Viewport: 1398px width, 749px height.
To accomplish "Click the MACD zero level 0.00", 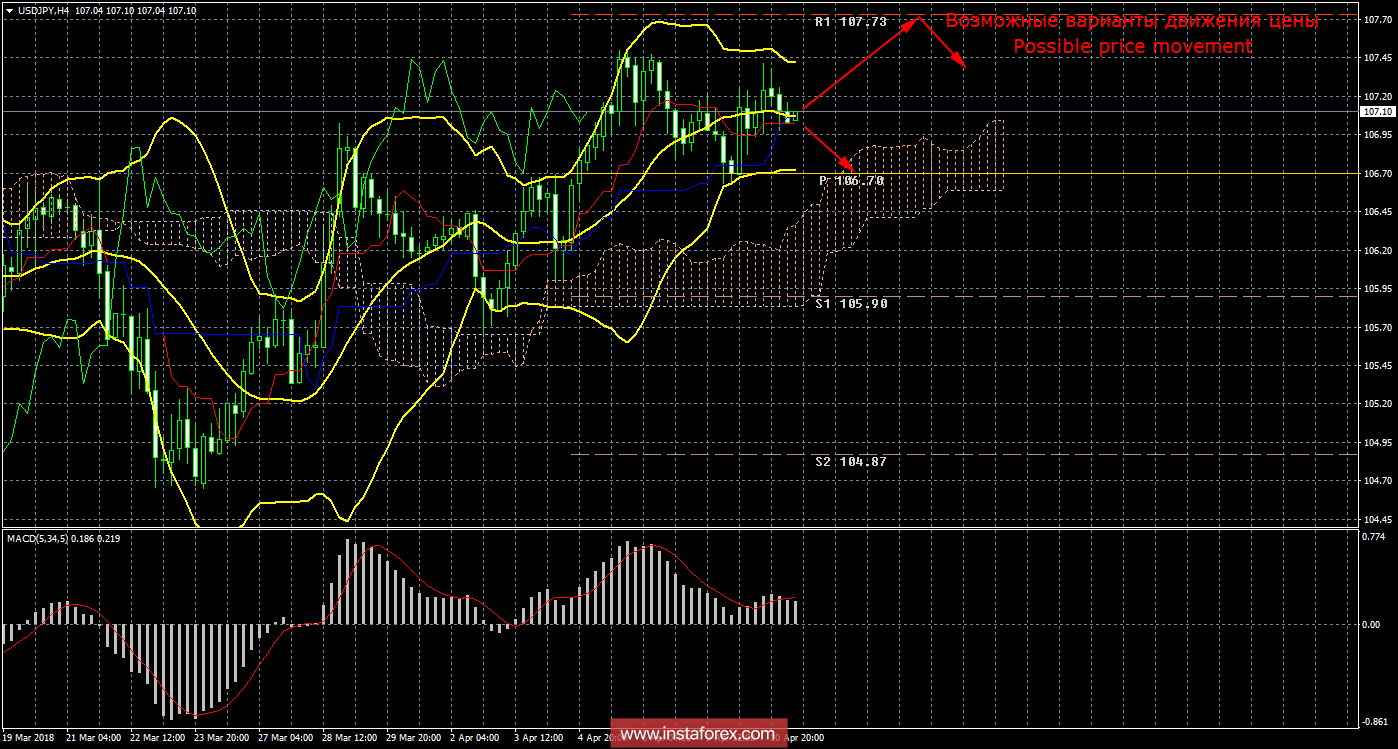I will pyautogui.click(x=1373, y=624).
